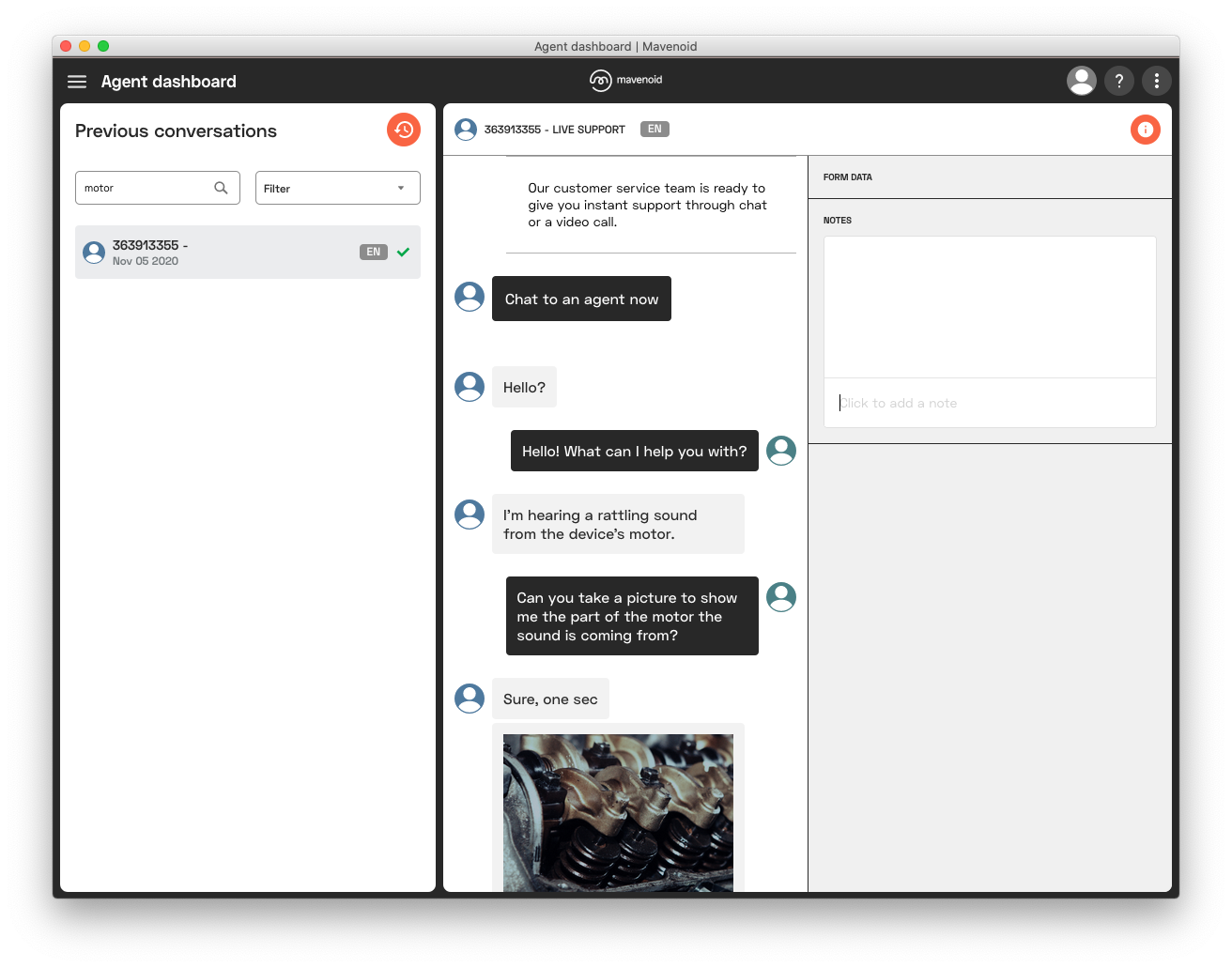Click the Filter dropdown arrow
1232x968 pixels.
click(401, 188)
